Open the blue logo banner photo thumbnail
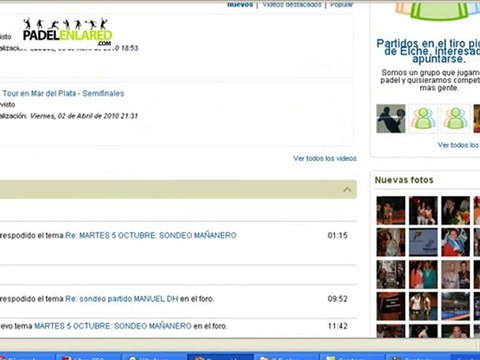Viewport: 480px width, 360px height. pos(423,242)
